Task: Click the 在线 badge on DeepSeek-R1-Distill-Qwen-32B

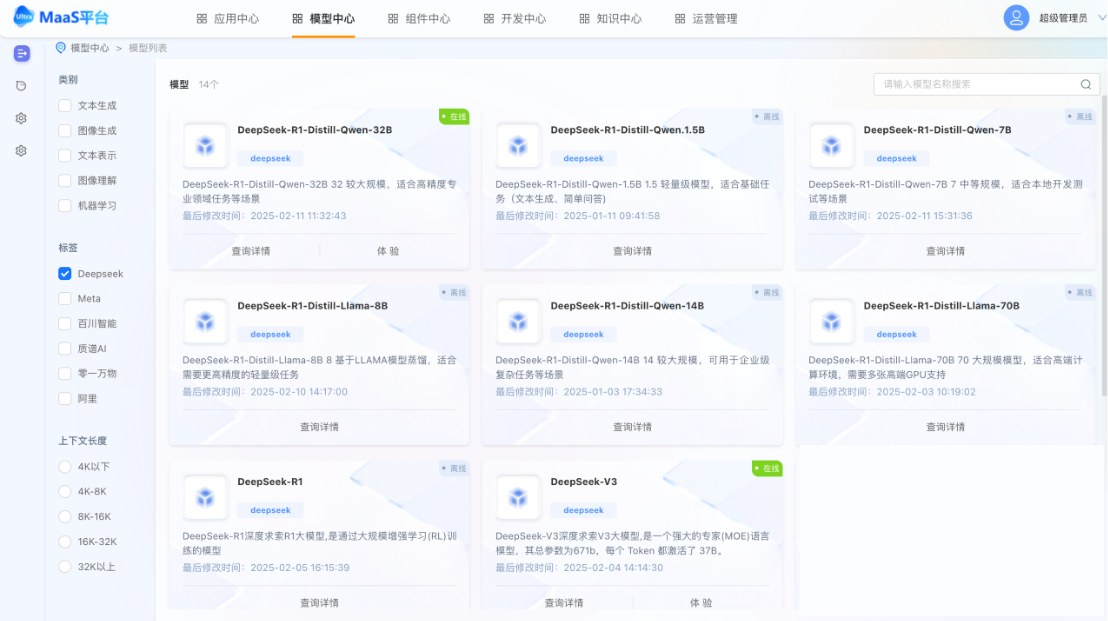Action: click(454, 117)
